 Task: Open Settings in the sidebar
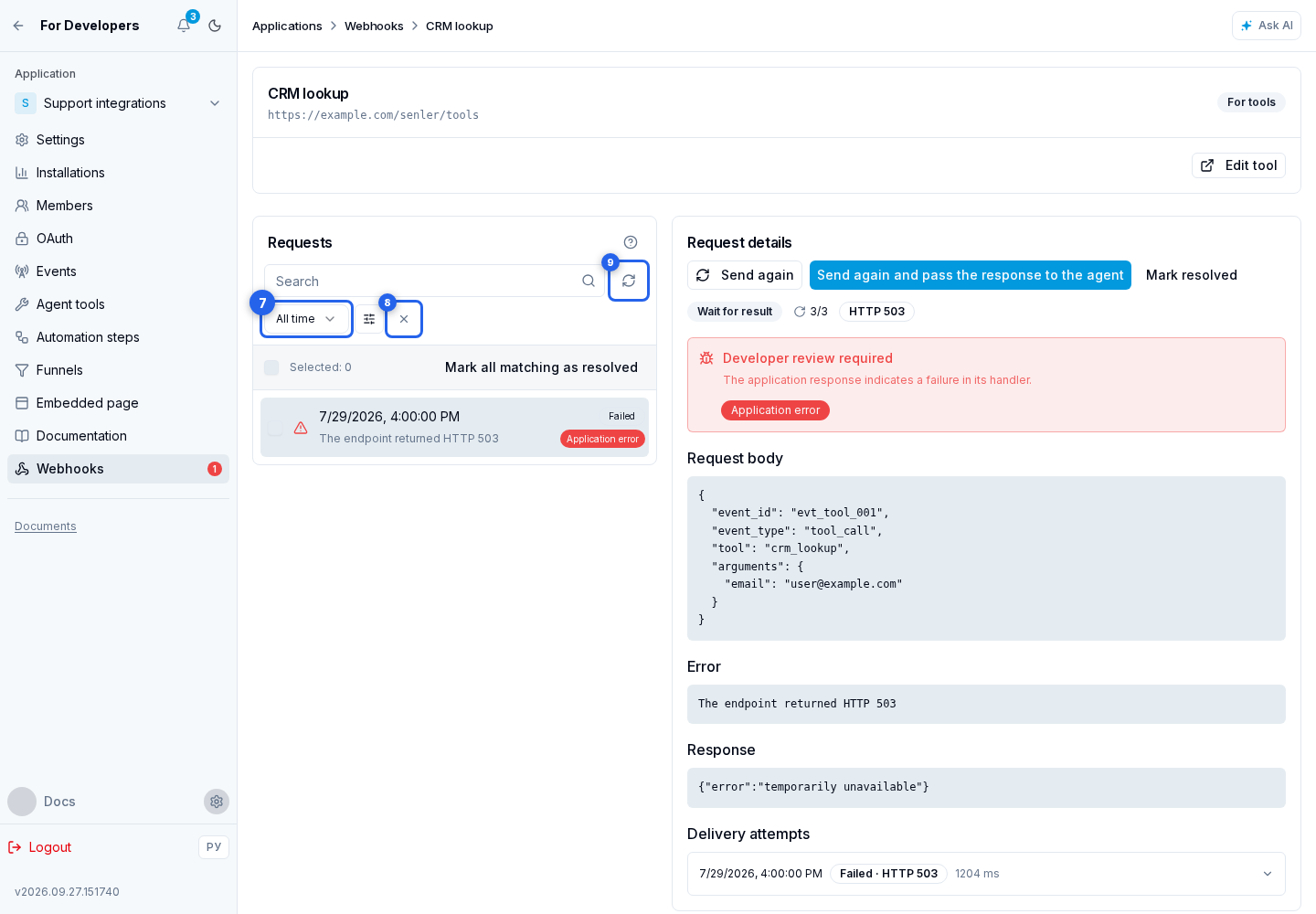point(118,140)
